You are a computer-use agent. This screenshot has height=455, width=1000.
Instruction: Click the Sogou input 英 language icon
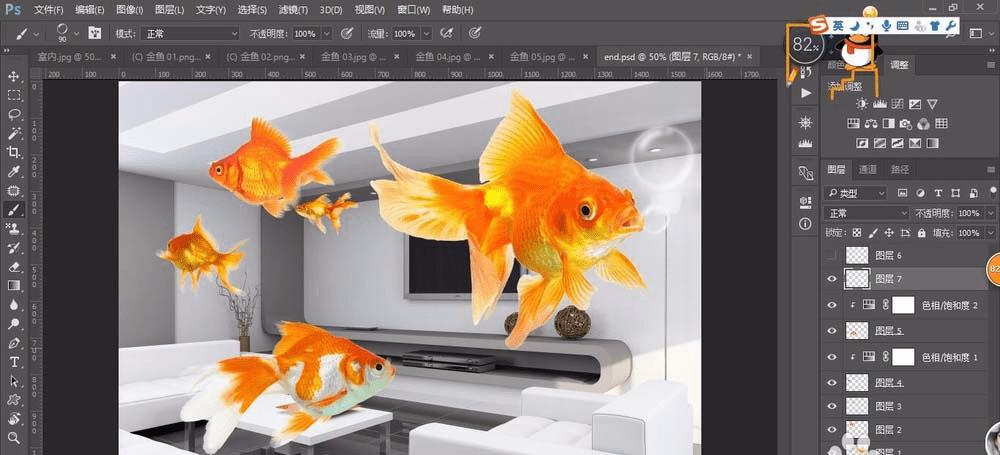(837, 26)
